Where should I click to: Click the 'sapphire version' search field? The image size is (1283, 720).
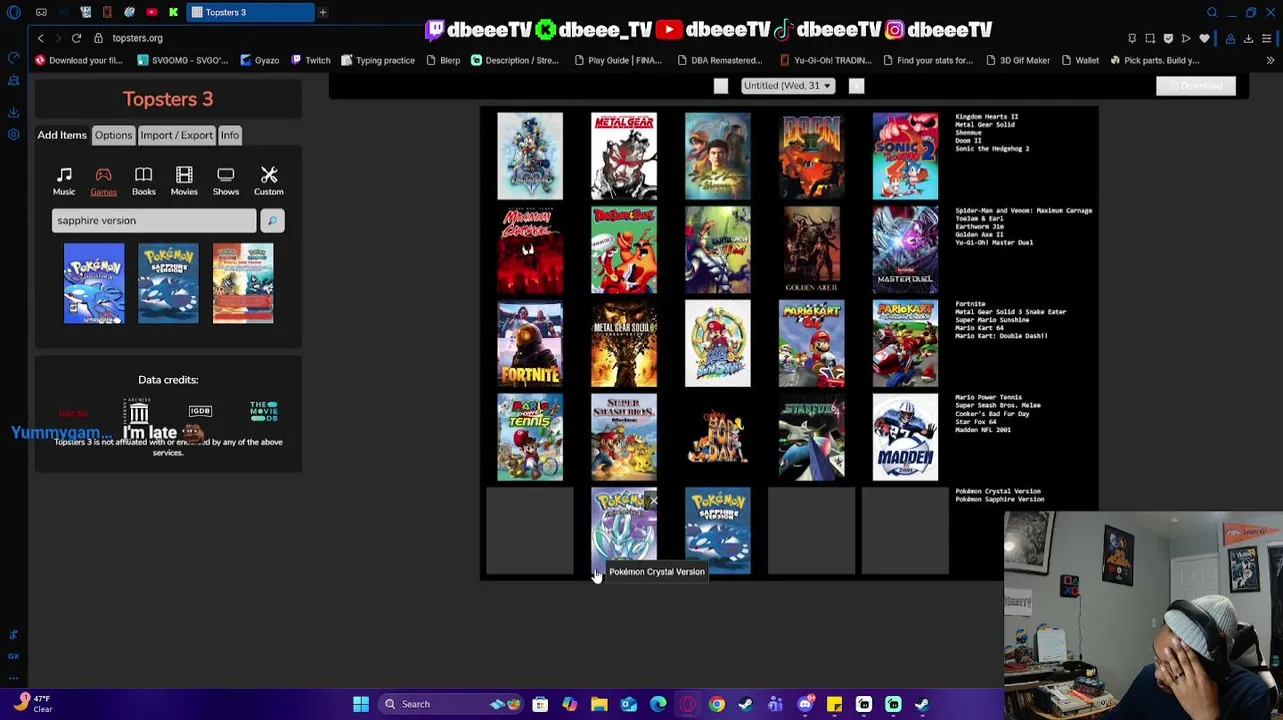tap(154, 221)
